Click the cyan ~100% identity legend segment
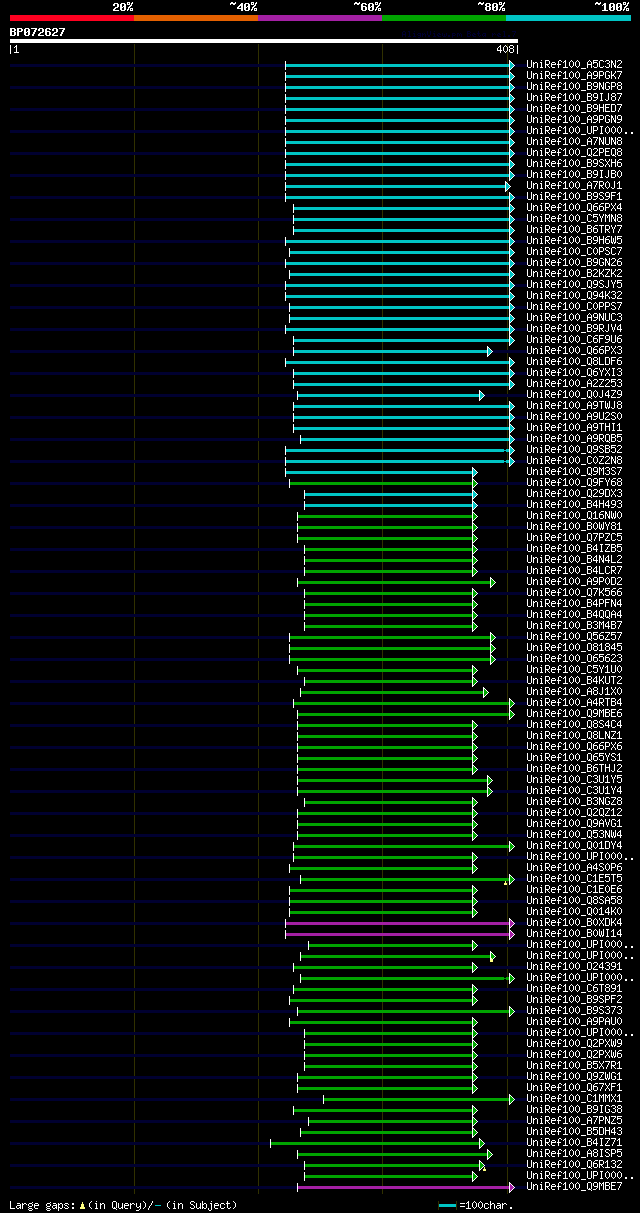The image size is (640, 1213). coord(568,17)
